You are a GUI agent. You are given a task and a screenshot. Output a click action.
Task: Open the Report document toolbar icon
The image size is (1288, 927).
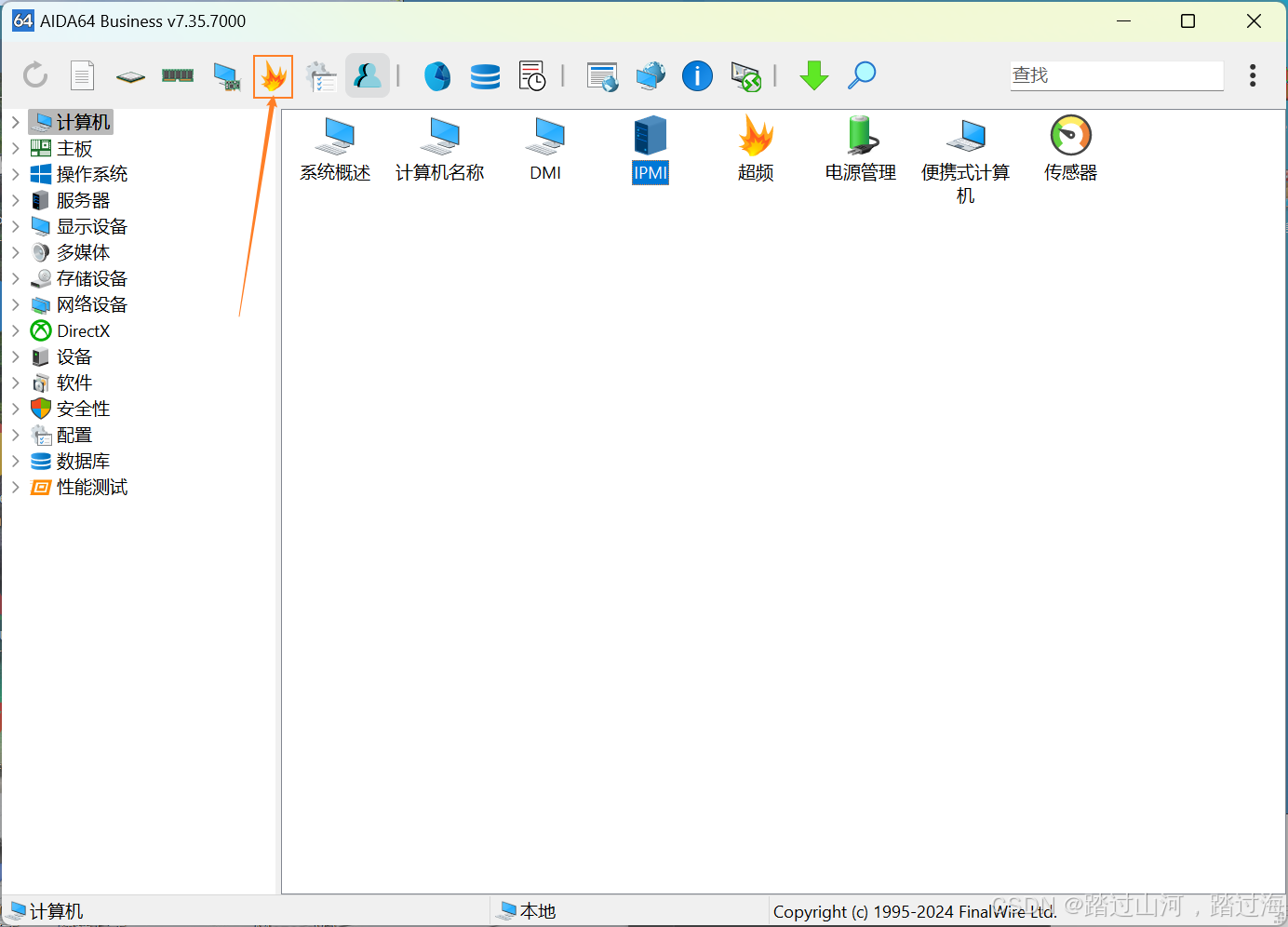point(83,75)
